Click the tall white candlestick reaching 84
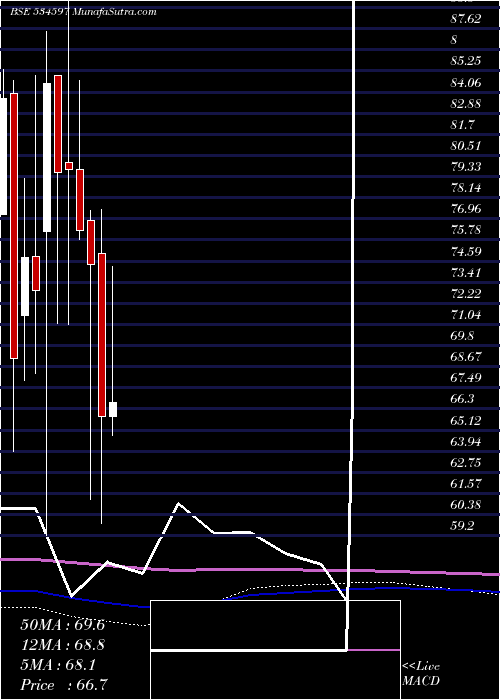This screenshot has width=500, height=700. [47, 157]
